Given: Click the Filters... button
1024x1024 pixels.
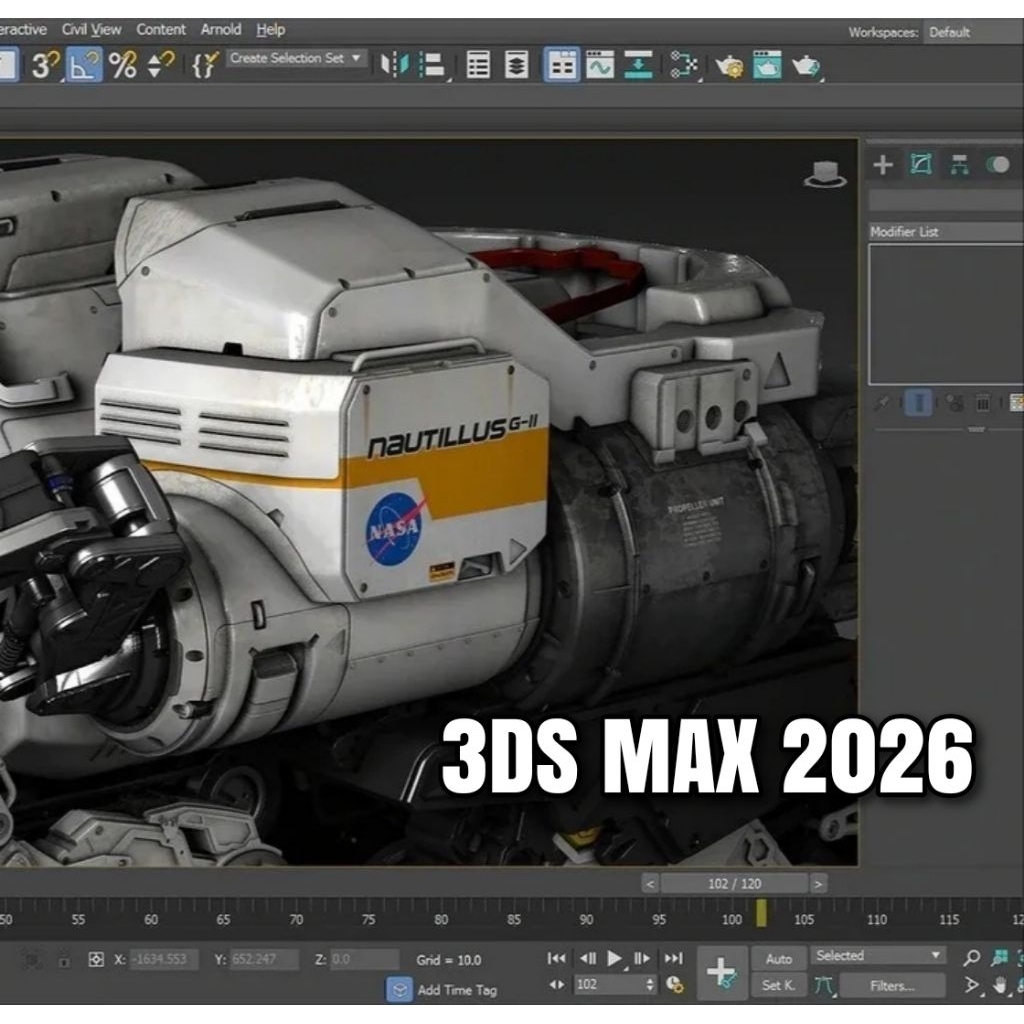Looking at the screenshot, I should click(x=893, y=985).
